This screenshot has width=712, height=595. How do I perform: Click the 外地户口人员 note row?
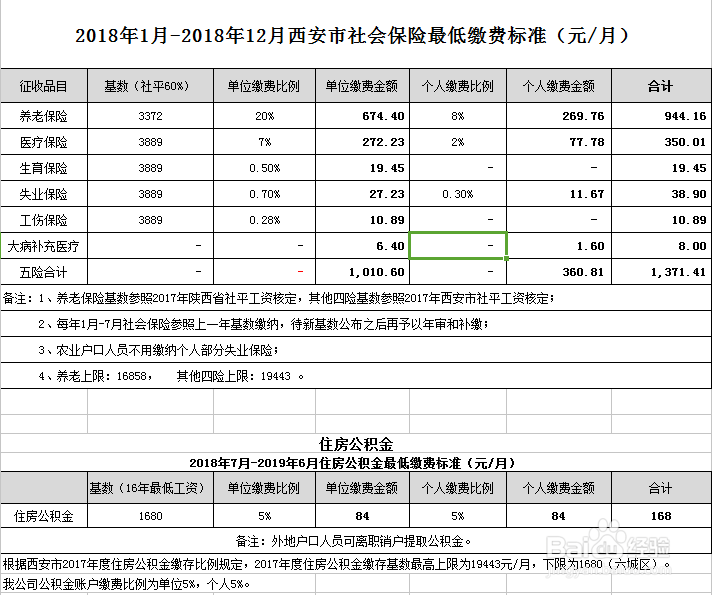click(x=356, y=541)
